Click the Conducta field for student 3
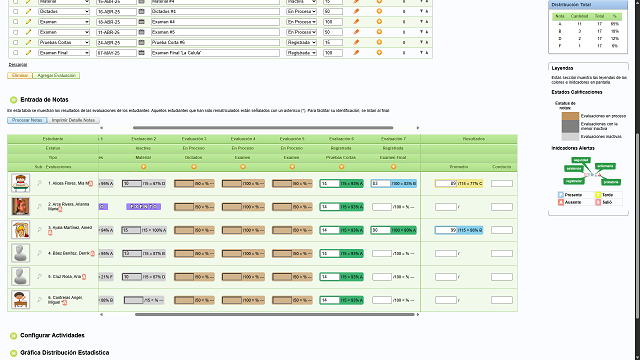 pyautogui.click(x=502, y=230)
